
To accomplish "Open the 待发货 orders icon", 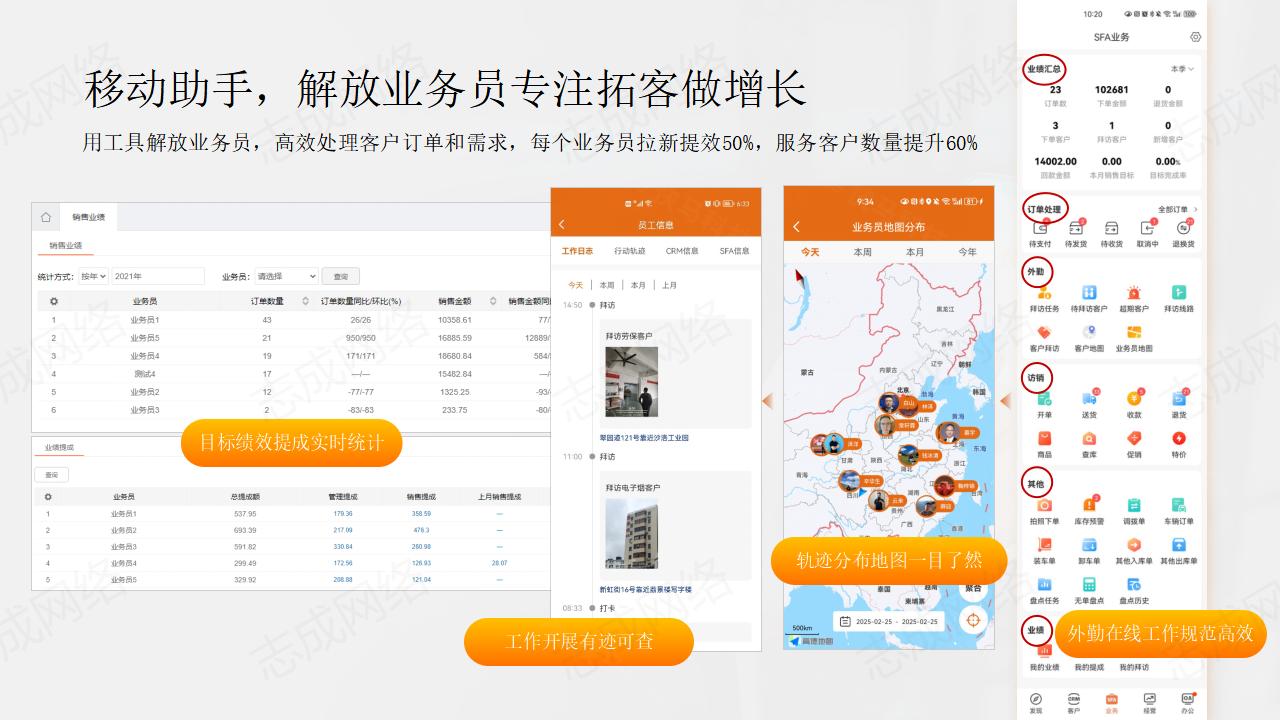I will (x=1076, y=228).
